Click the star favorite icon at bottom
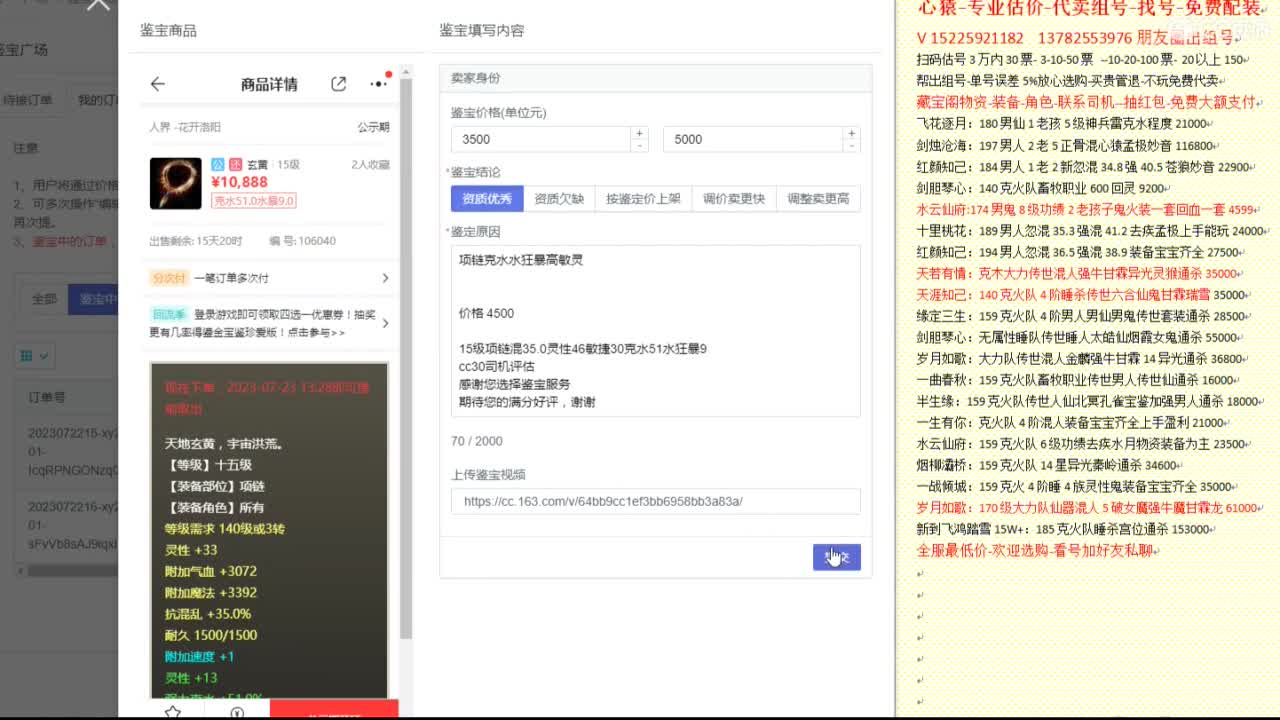 point(172,710)
